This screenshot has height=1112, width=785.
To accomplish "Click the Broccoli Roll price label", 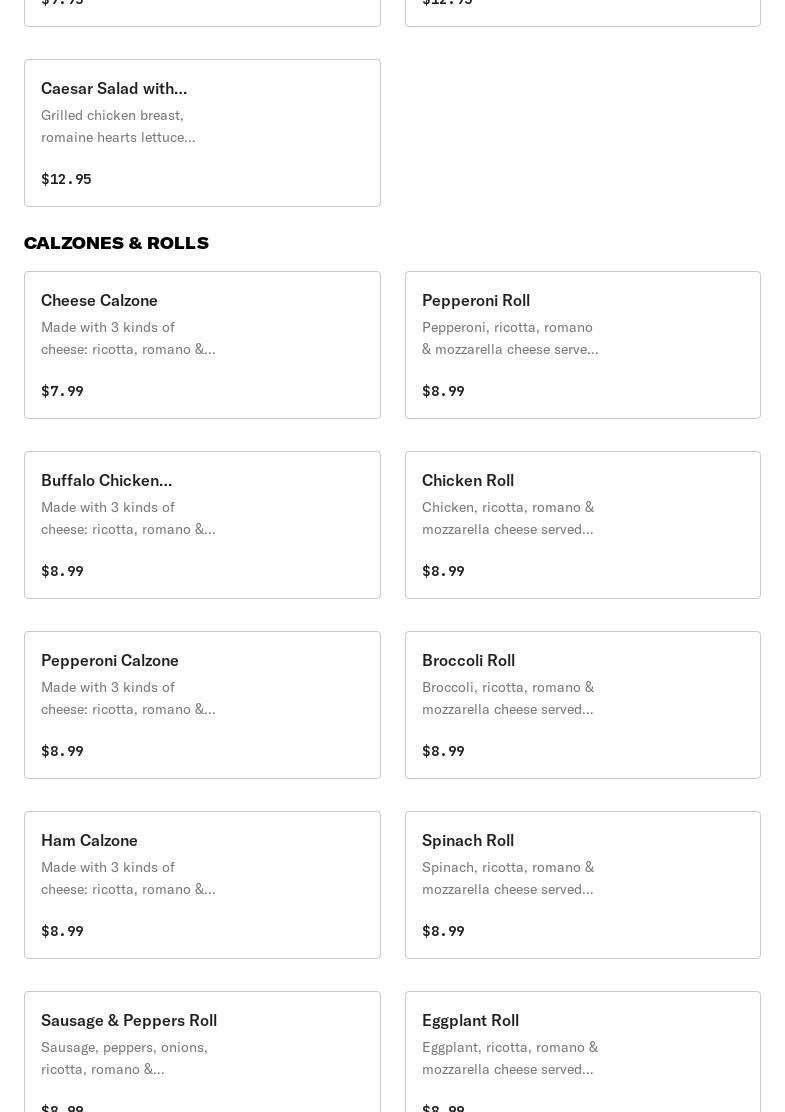I will pyautogui.click(x=443, y=751).
